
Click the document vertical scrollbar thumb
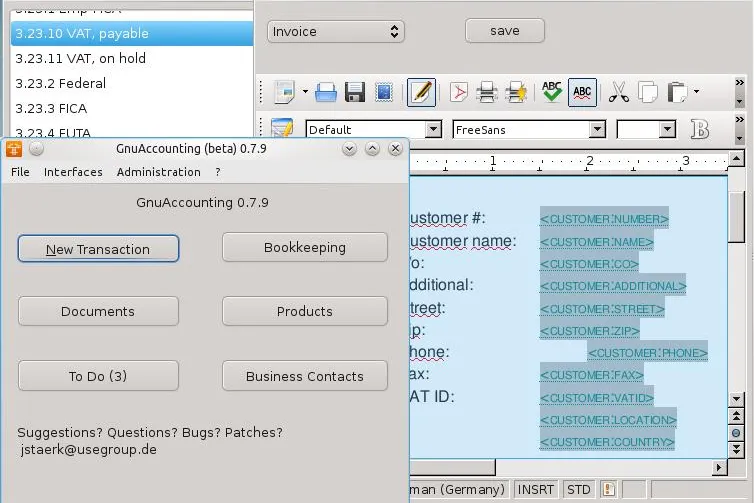[736, 217]
